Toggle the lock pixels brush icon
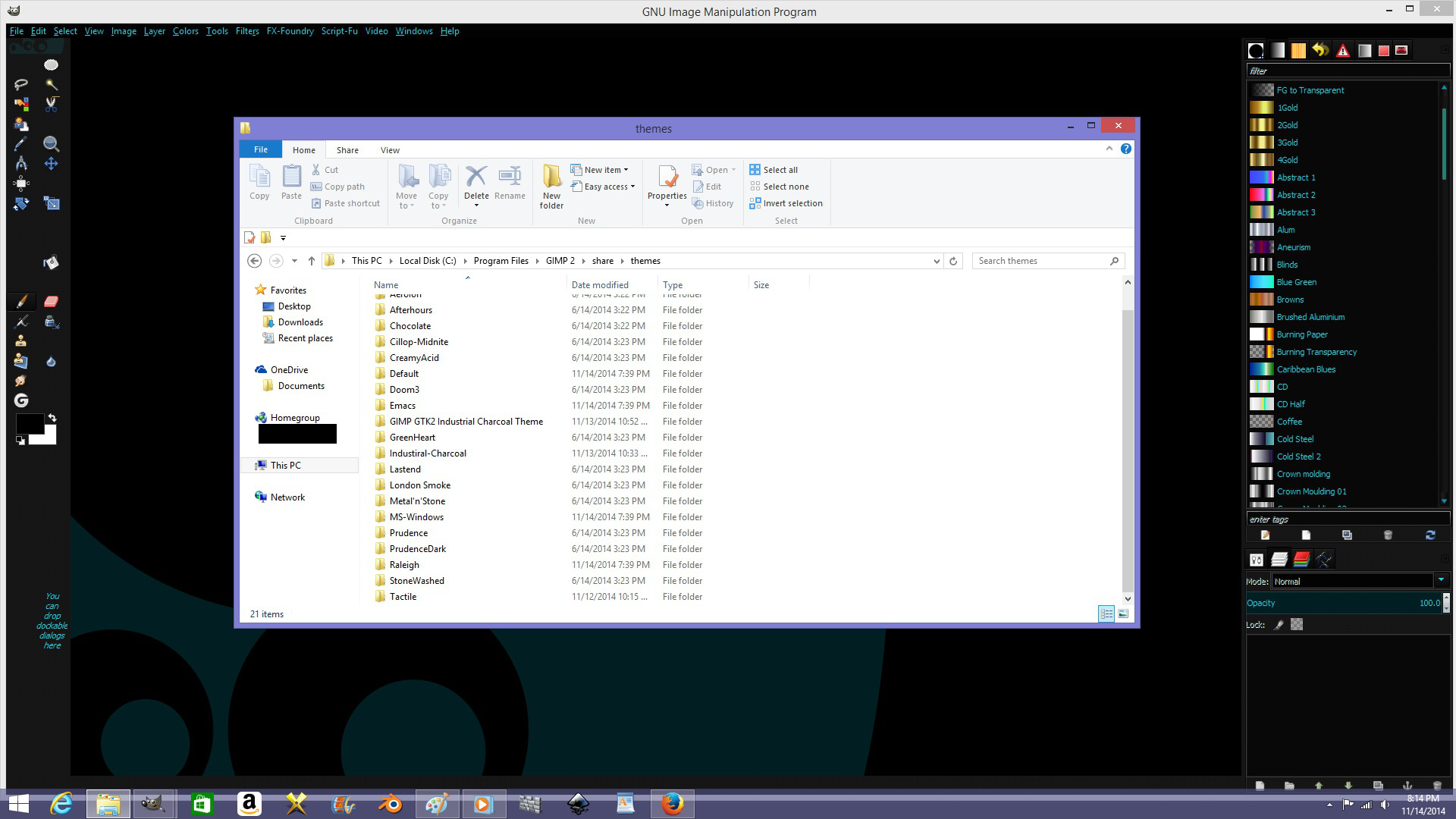 (x=1279, y=625)
